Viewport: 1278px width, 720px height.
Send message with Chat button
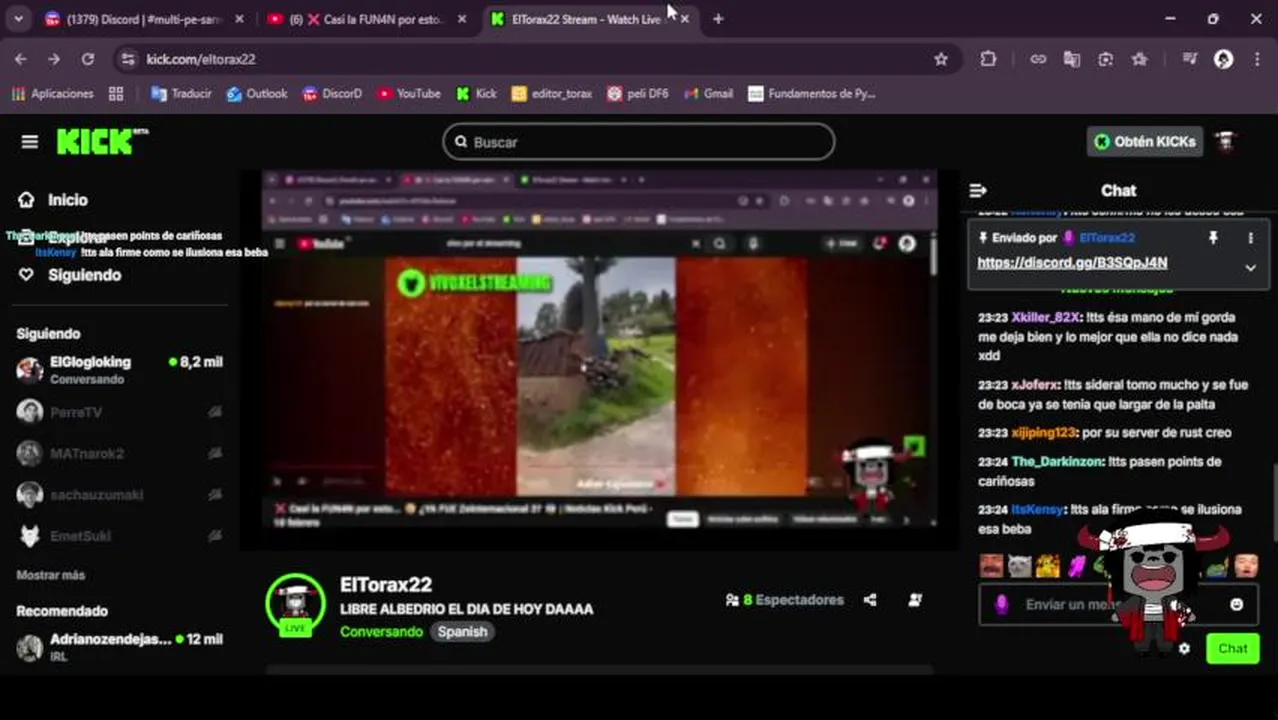(1232, 649)
